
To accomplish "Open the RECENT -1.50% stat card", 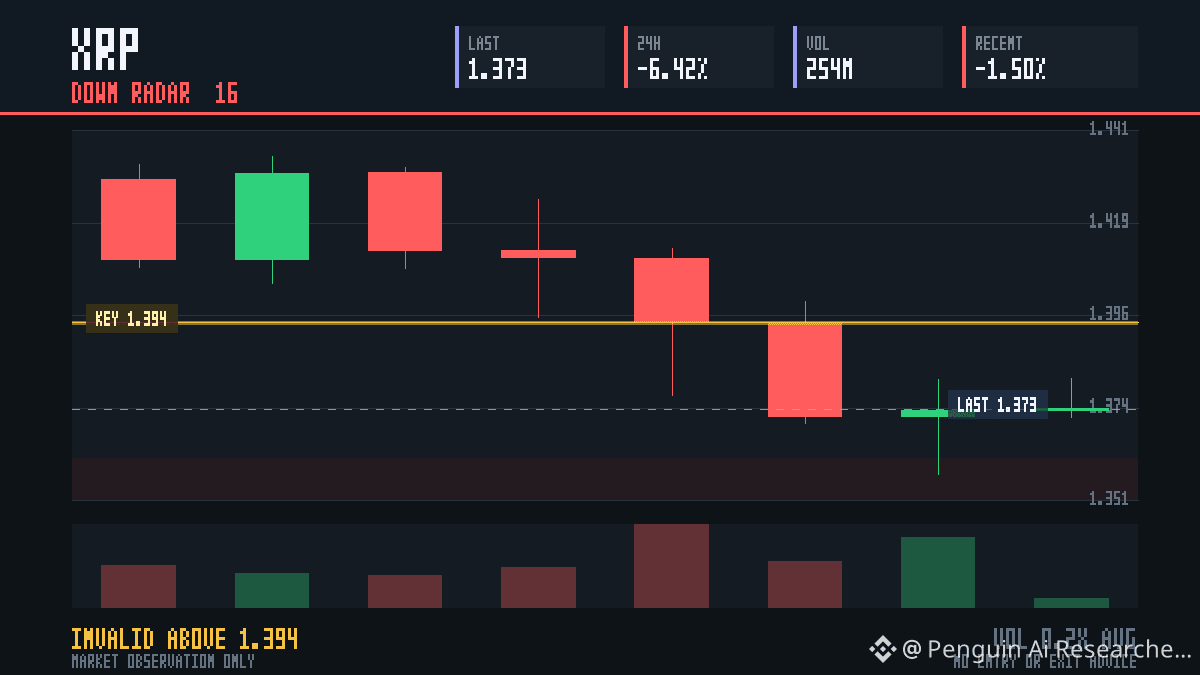I will pos(1050,57).
